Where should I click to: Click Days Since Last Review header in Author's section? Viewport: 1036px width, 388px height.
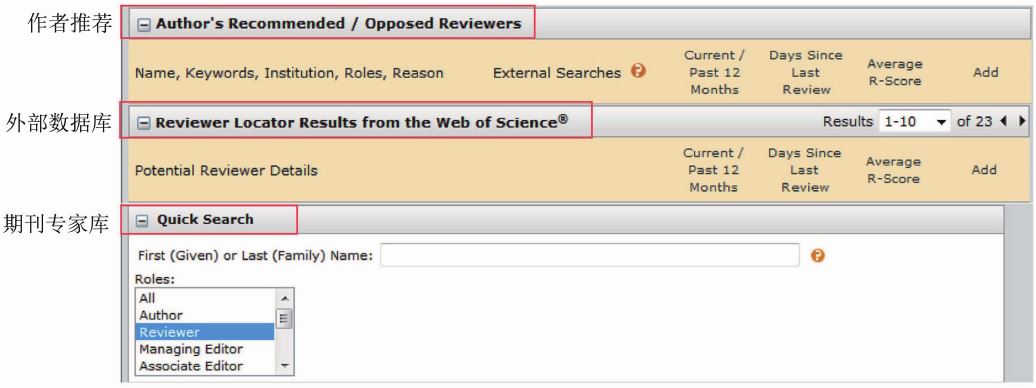(x=805, y=73)
